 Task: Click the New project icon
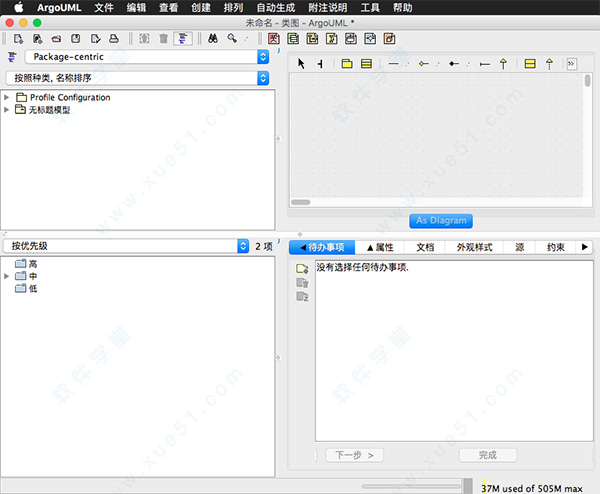18,39
